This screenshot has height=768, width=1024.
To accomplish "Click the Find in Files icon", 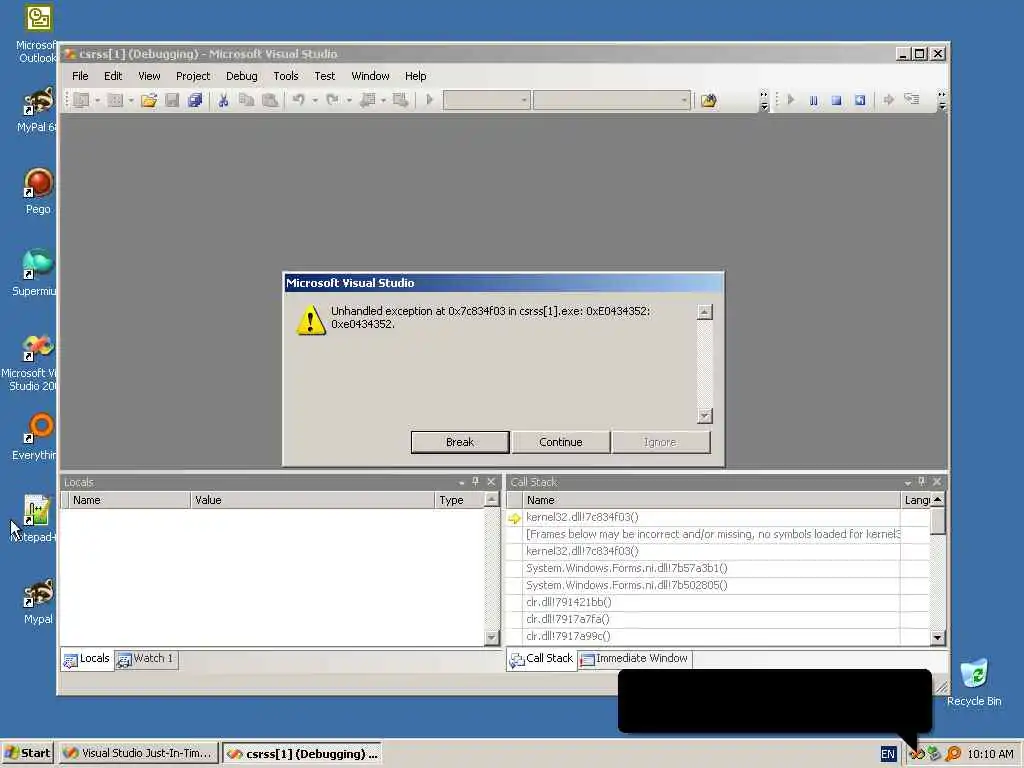I will click(709, 100).
